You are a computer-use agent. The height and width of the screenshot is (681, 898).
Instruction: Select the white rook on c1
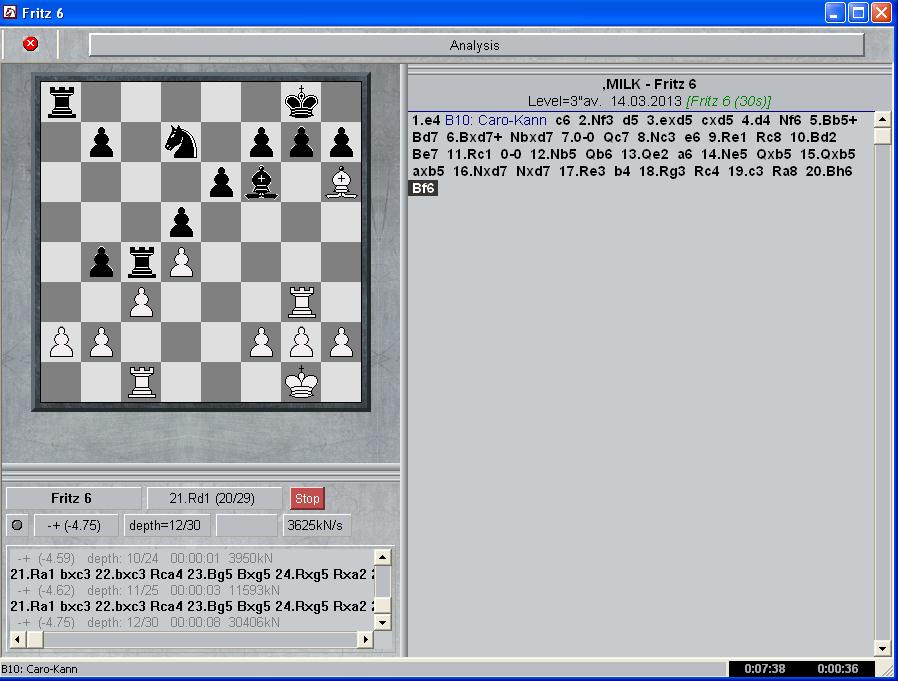click(141, 382)
